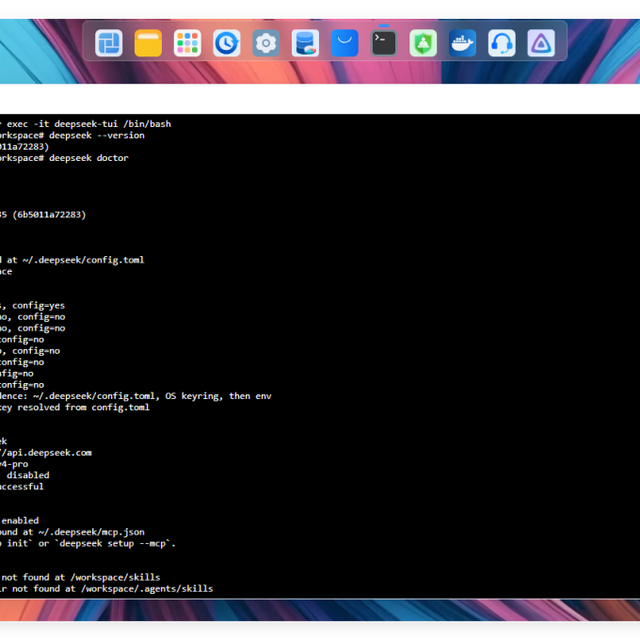This screenshot has height=640, width=640.
Task: Launch the colorful app grid launcher
Action: pyautogui.click(x=187, y=43)
